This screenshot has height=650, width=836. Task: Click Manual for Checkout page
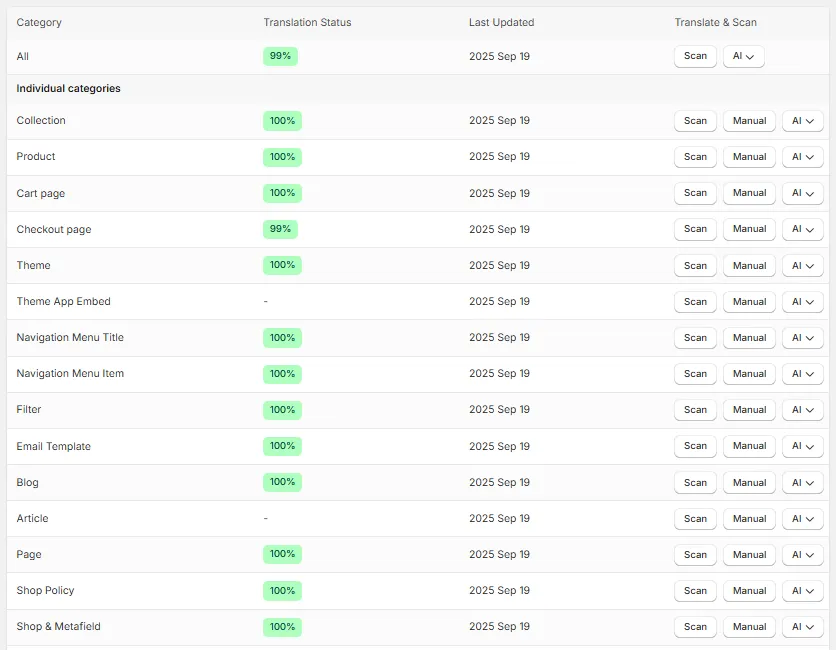[x=749, y=229]
